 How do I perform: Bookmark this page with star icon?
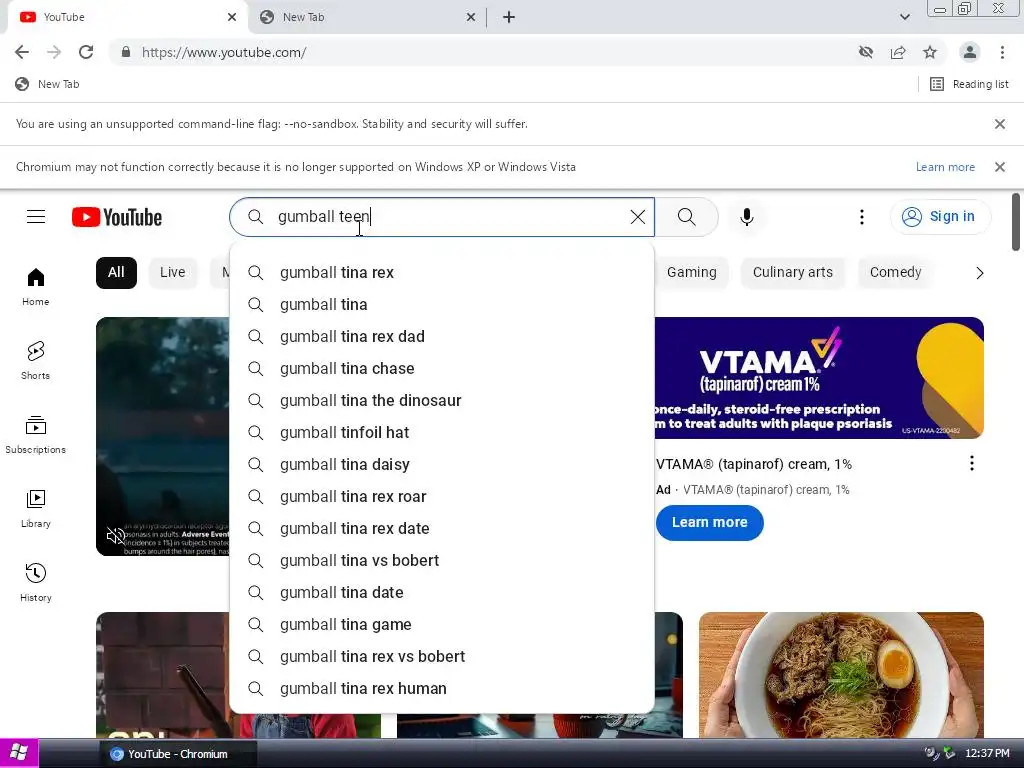pyautogui.click(x=930, y=52)
